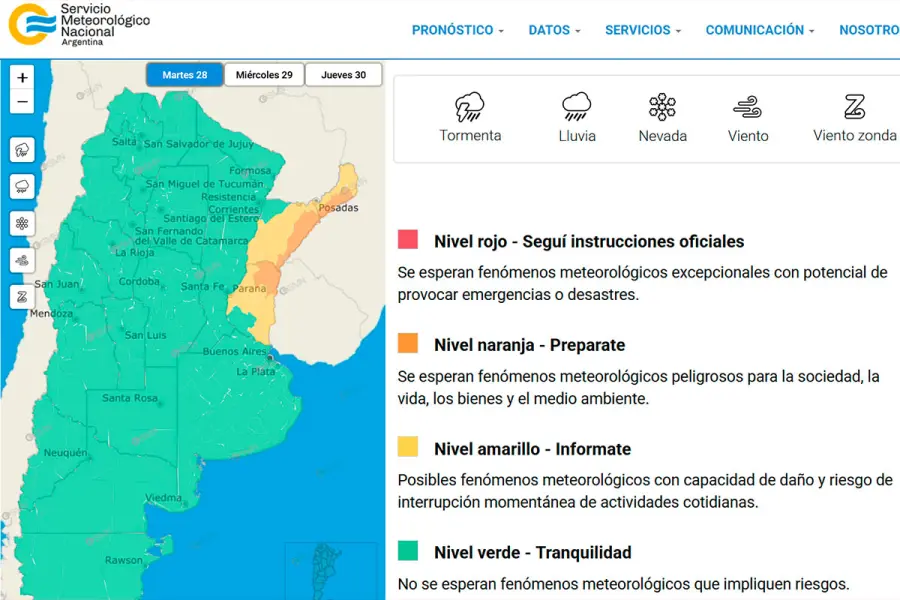Screen dimensions: 900x600
Task: Open the SERVICIOS dropdown menu
Action: tap(643, 30)
